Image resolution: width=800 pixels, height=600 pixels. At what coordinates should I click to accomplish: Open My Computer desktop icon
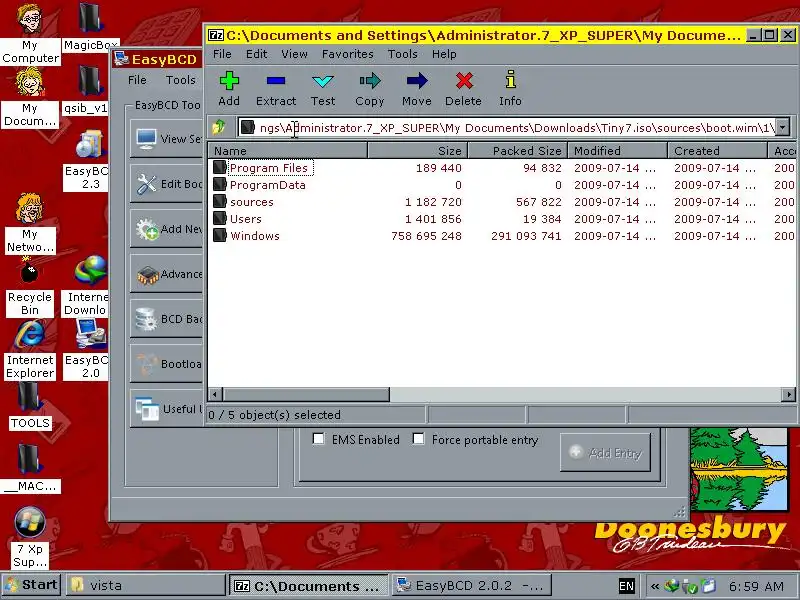30,33
